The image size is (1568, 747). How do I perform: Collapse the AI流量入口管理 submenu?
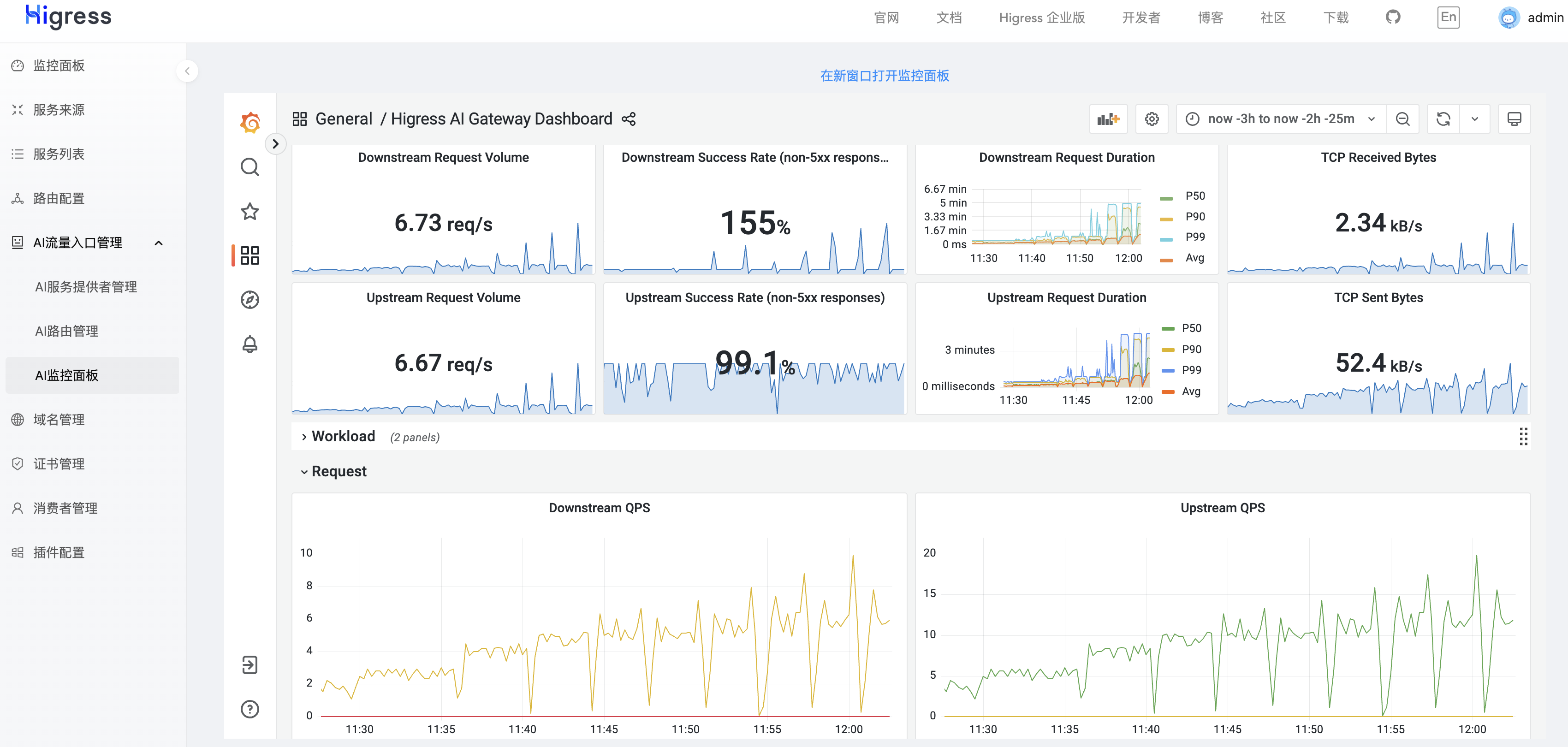(159, 243)
